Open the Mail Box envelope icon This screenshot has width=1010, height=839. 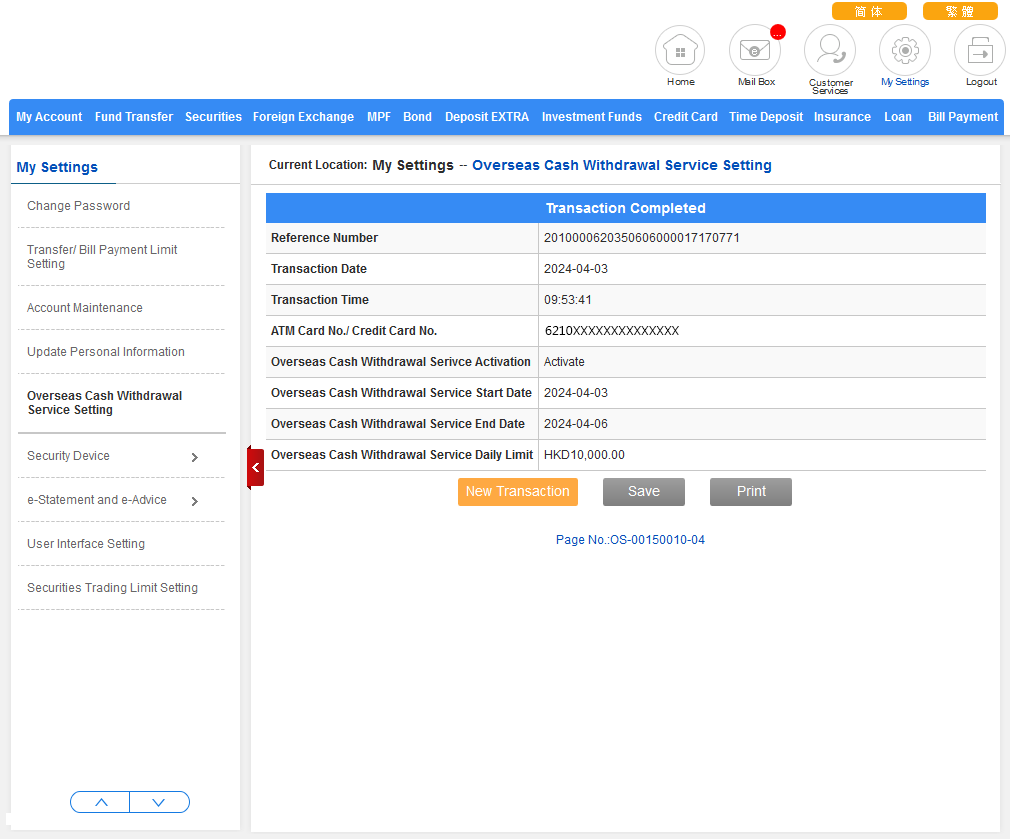coord(755,50)
